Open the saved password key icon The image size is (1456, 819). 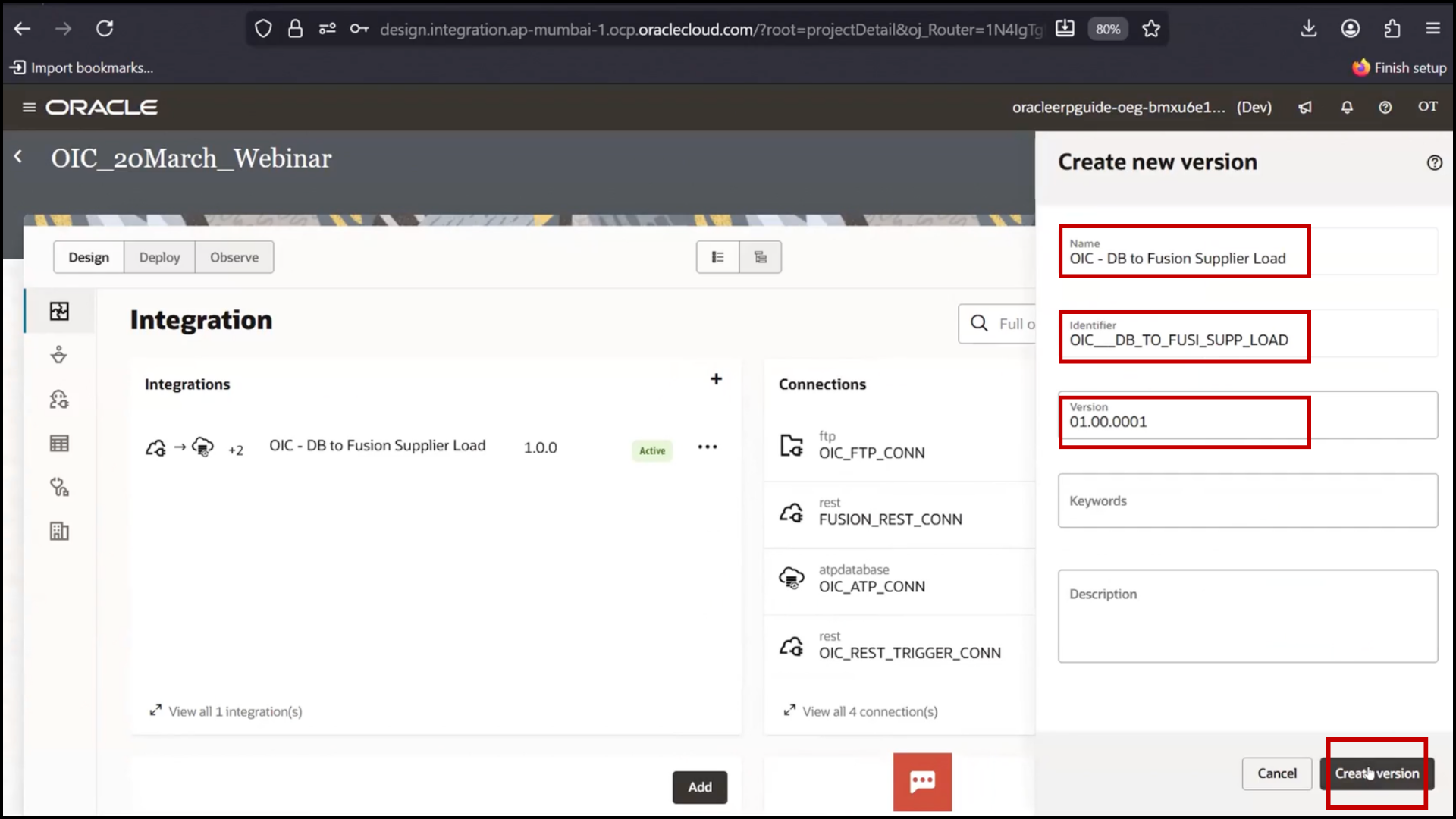(359, 29)
